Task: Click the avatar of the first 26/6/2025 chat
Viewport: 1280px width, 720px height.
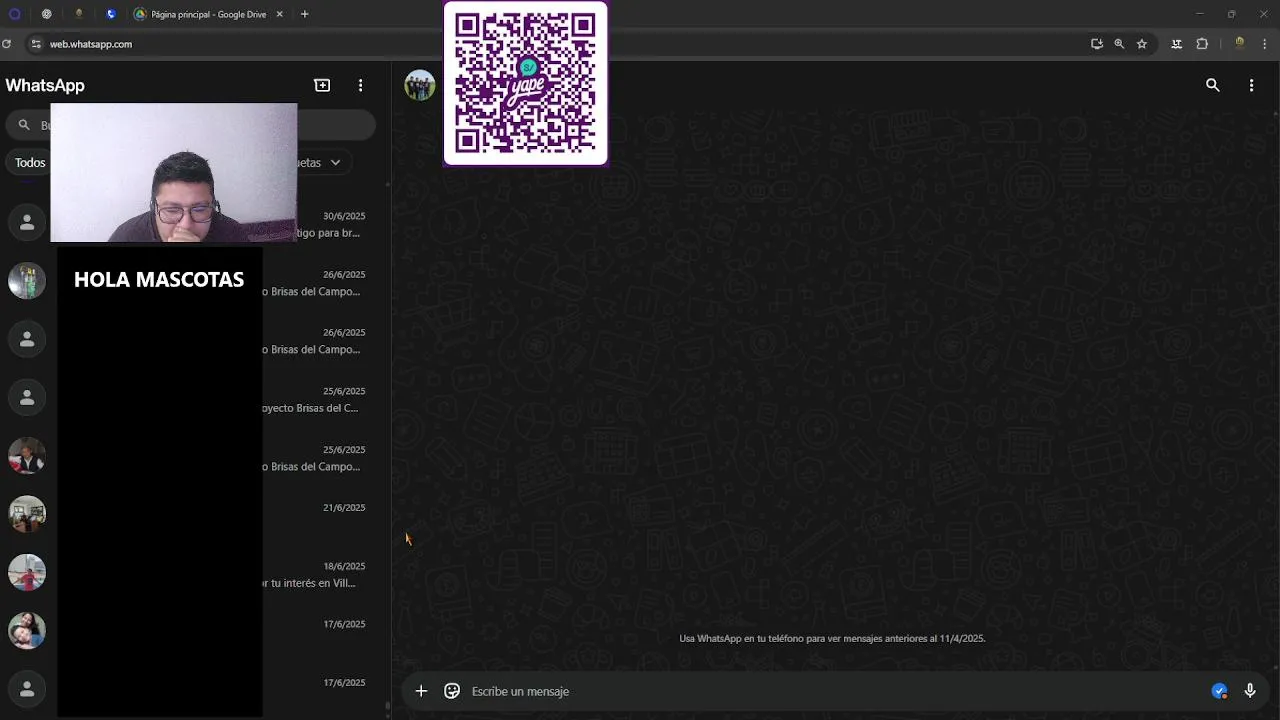Action: tap(27, 281)
